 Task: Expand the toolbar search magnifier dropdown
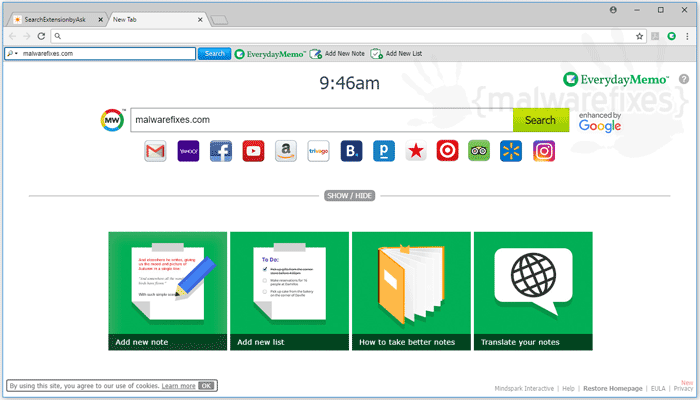tap(12, 54)
